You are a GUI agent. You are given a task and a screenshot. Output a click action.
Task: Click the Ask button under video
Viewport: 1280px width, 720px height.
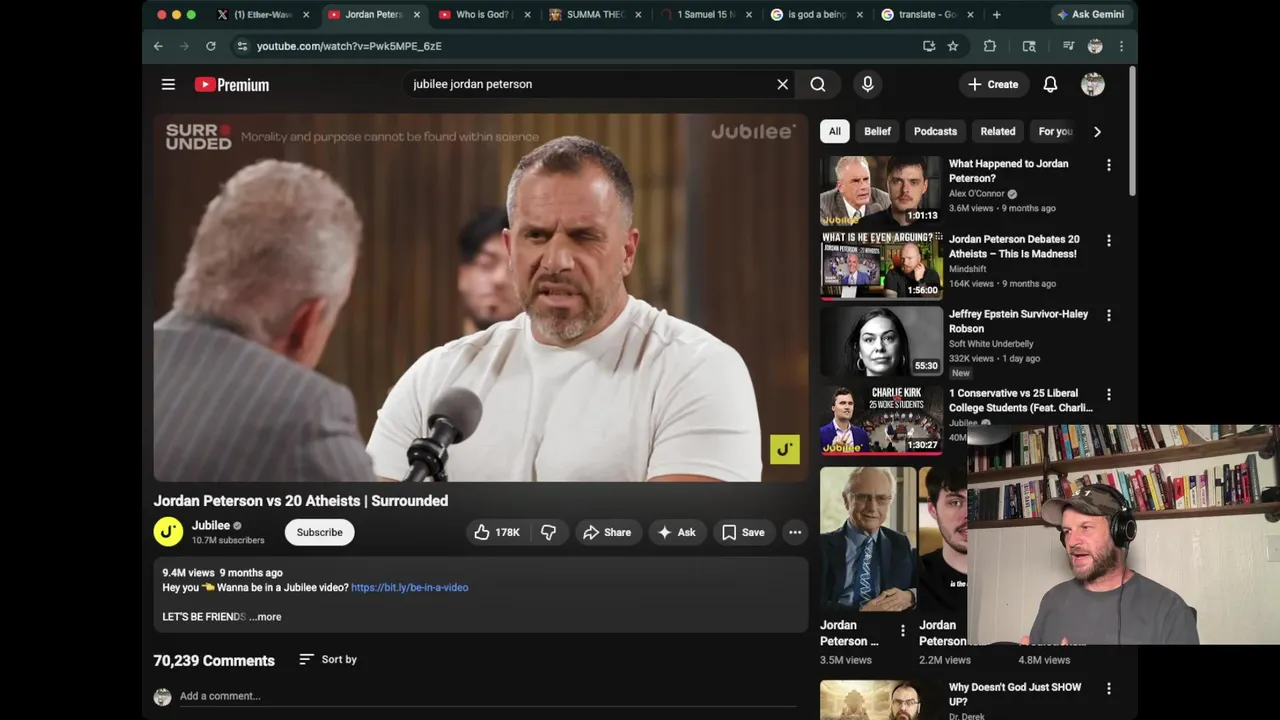(x=677, y=532)
